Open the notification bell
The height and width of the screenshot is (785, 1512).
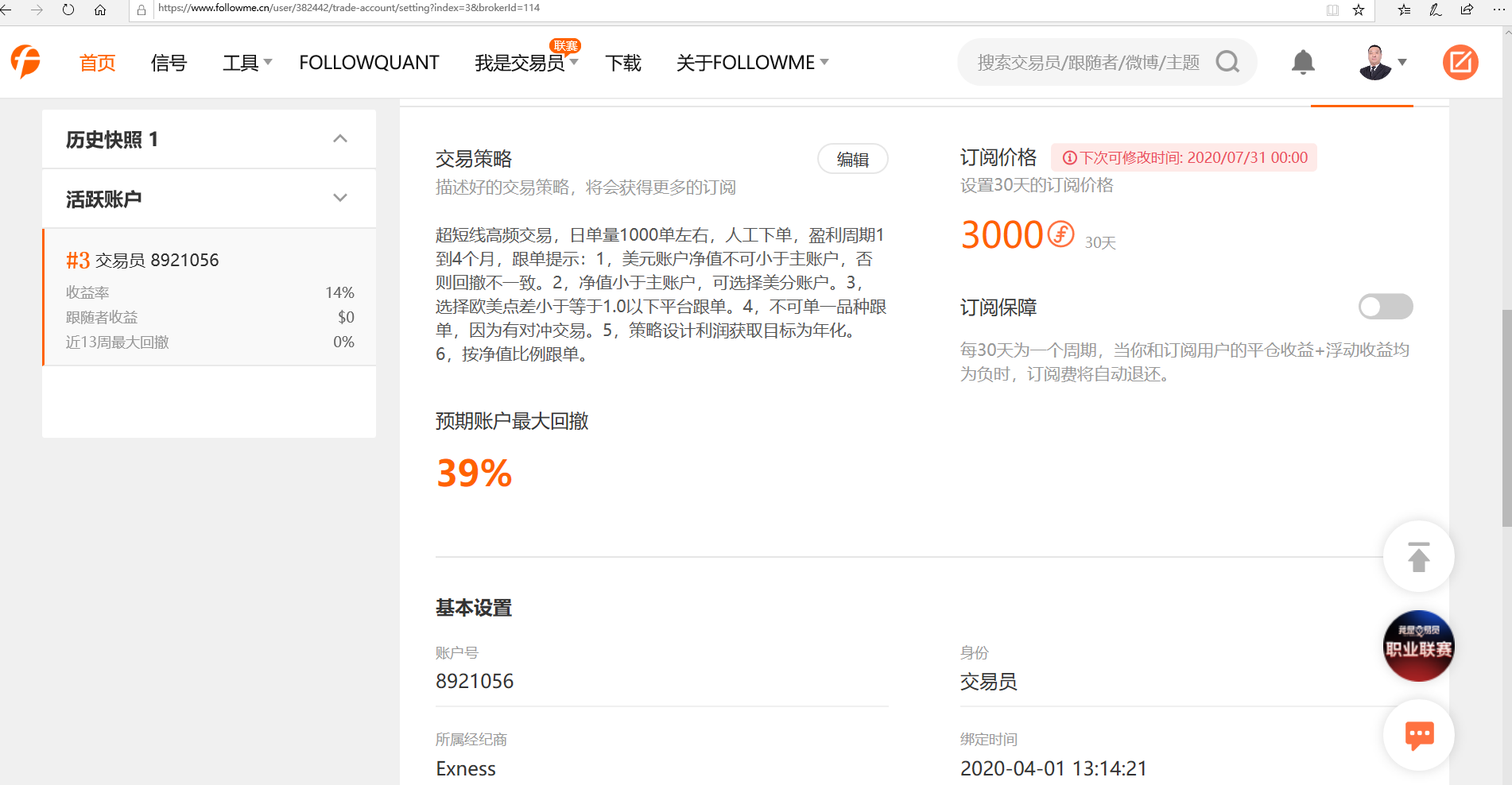pyautogui.click(x=1303, y=62)
